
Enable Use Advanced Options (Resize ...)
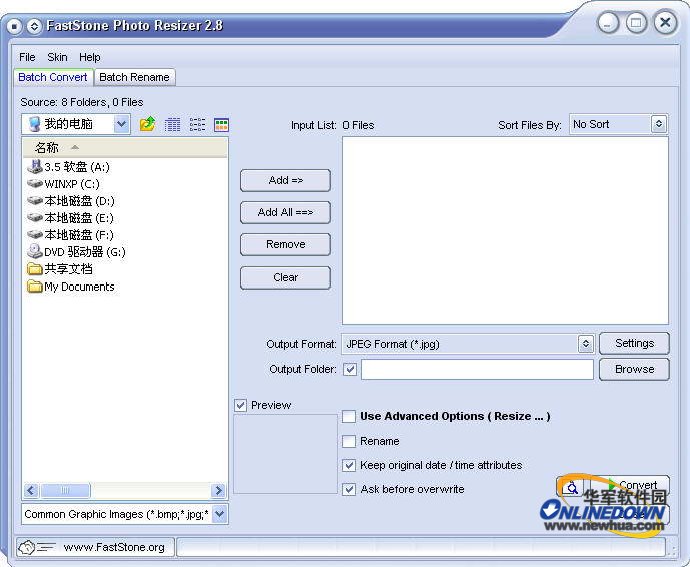[349, 416]
